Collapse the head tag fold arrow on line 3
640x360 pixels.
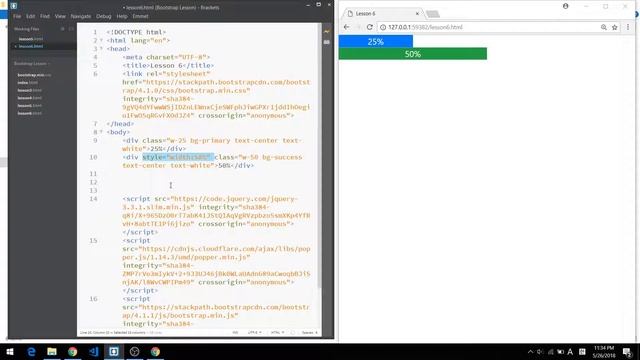pyautogui.click(x=101, y=49)
